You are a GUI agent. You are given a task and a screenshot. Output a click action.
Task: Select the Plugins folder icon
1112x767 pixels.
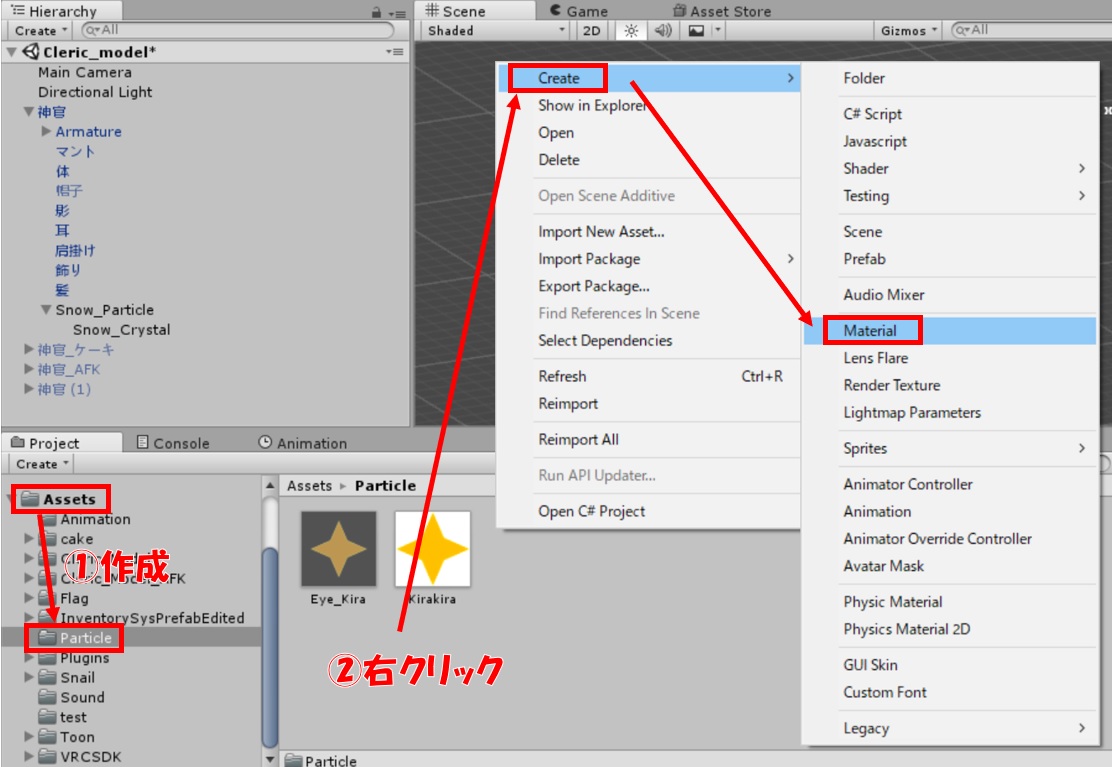click(x=47, y=658)
